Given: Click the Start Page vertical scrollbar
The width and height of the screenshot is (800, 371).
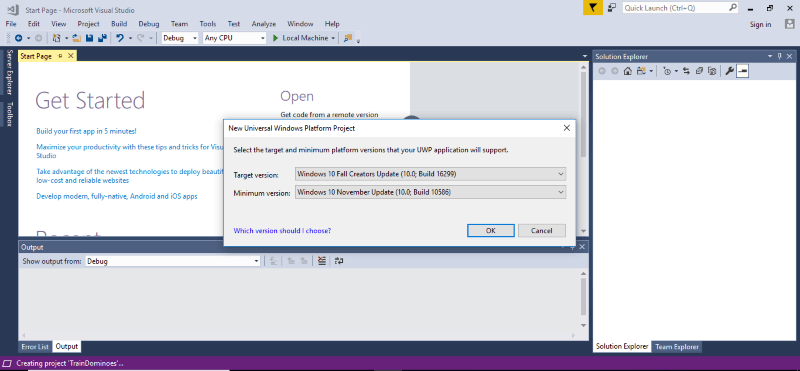Looking at the screenshot, I should [584, 150].
